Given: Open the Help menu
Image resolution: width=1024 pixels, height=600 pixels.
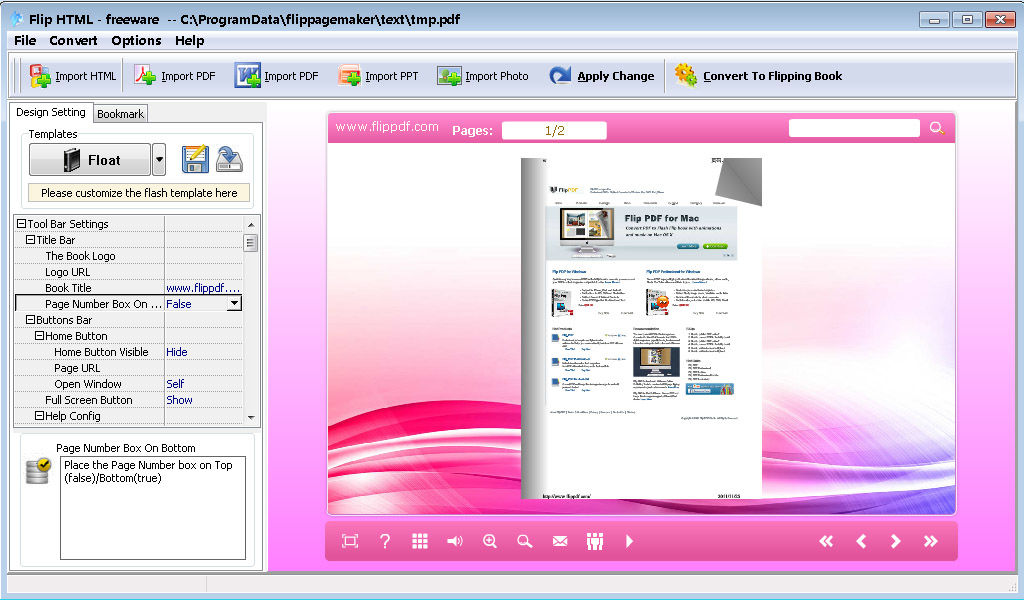Looking at the screenshot, I should pos(189,40).
